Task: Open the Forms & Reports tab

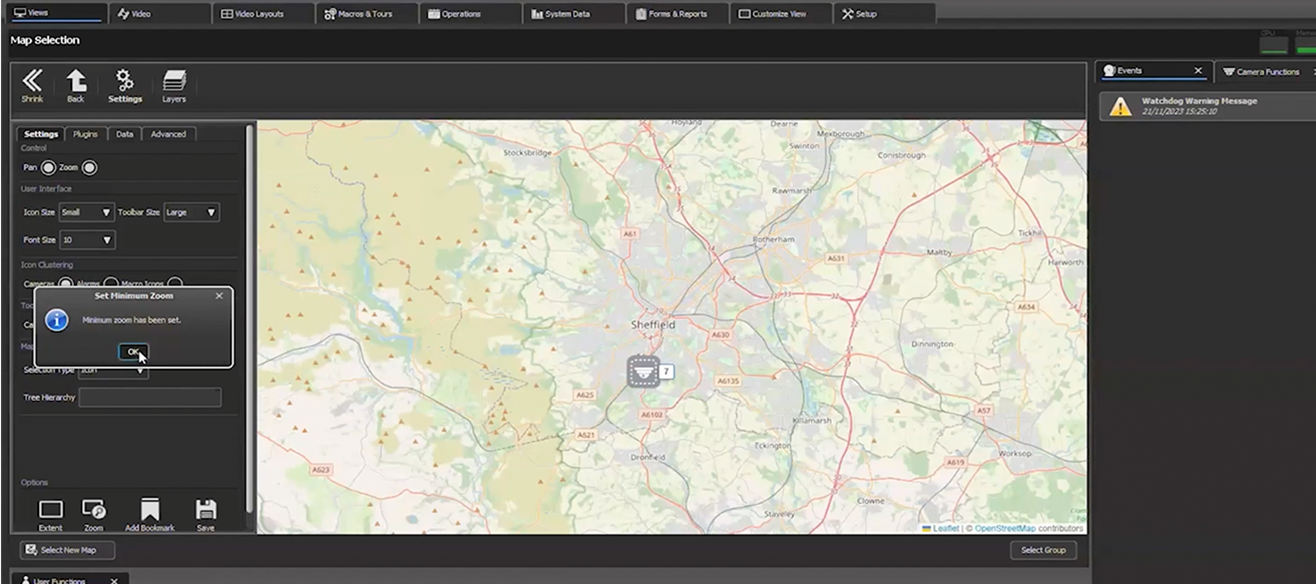Action: pyautogui.click(x=679, y=14)
